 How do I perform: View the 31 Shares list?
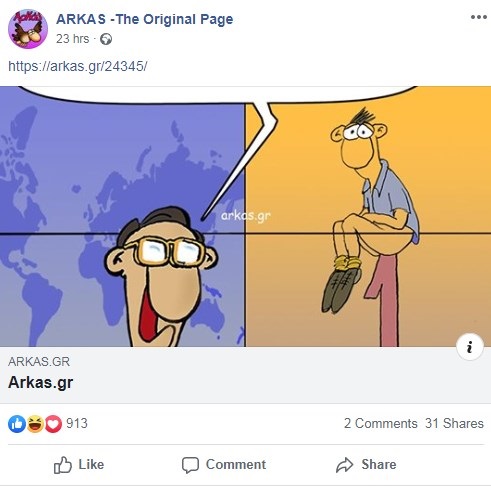click(x=454, y=423)
